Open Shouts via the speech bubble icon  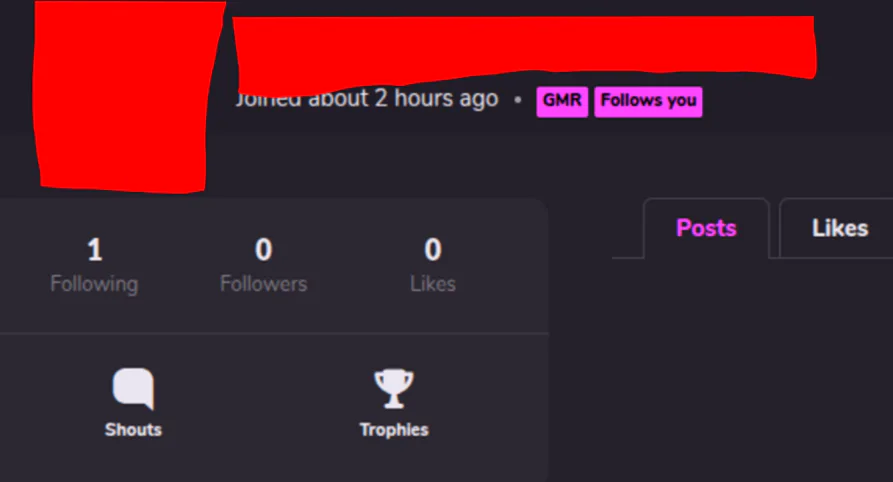click(133, 389)
